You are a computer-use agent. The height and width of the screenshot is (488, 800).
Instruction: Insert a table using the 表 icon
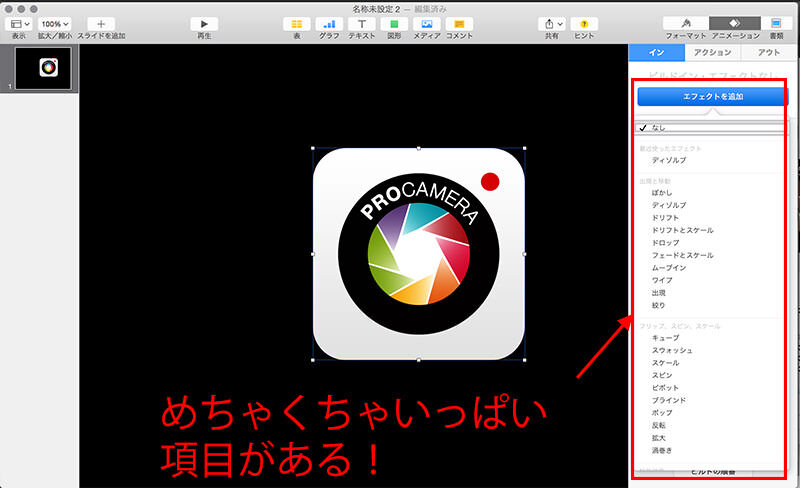point(296,24)
